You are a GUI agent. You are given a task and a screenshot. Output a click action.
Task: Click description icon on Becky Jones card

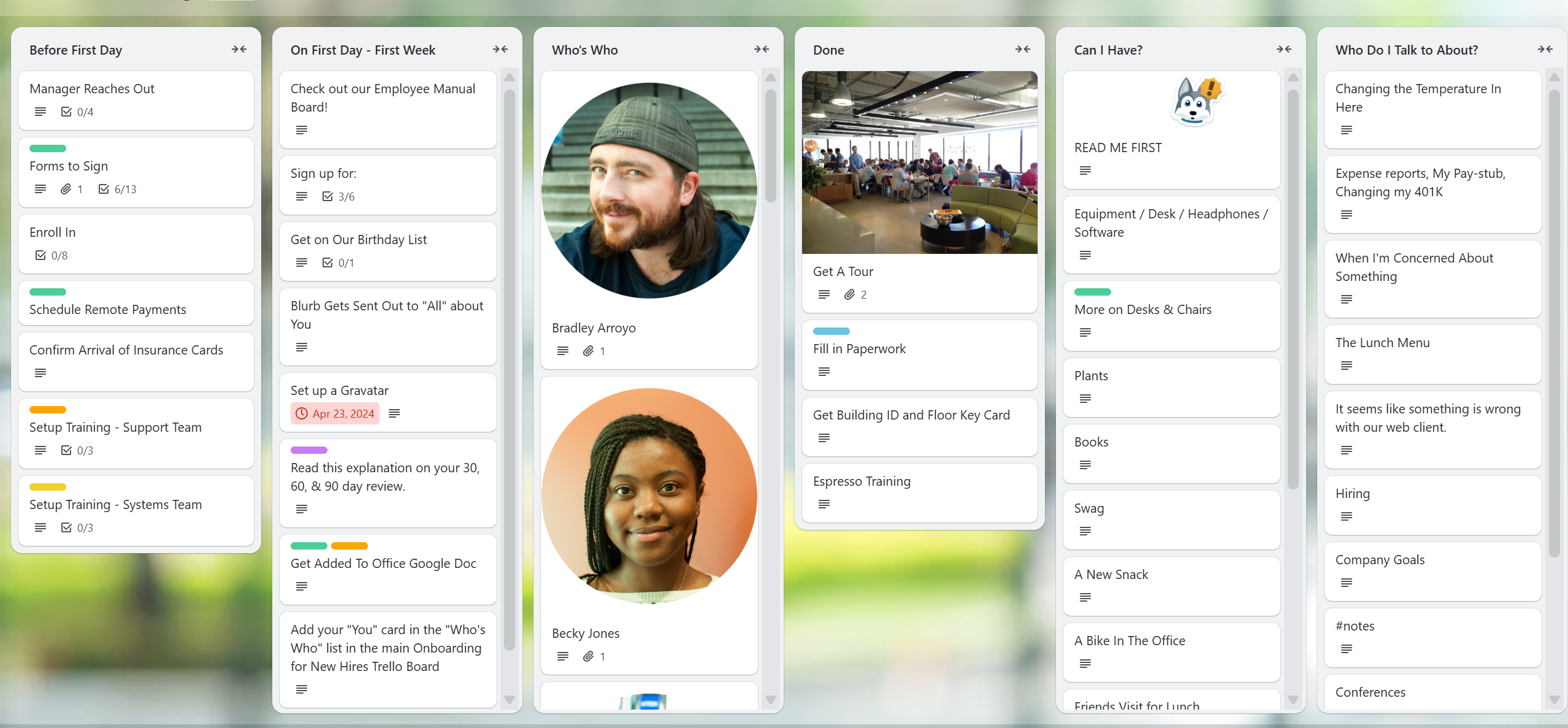[x=563, y=656]
